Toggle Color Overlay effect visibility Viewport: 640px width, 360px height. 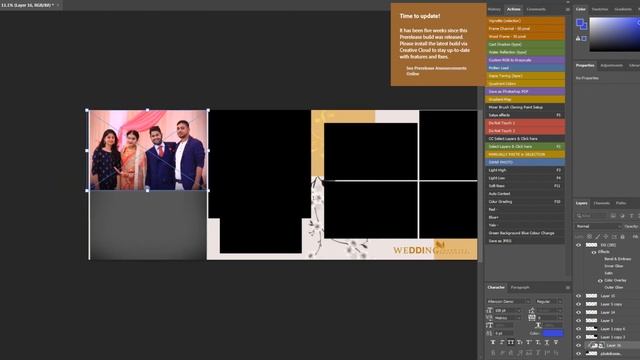pyautogui.click(x=600, y=280)
